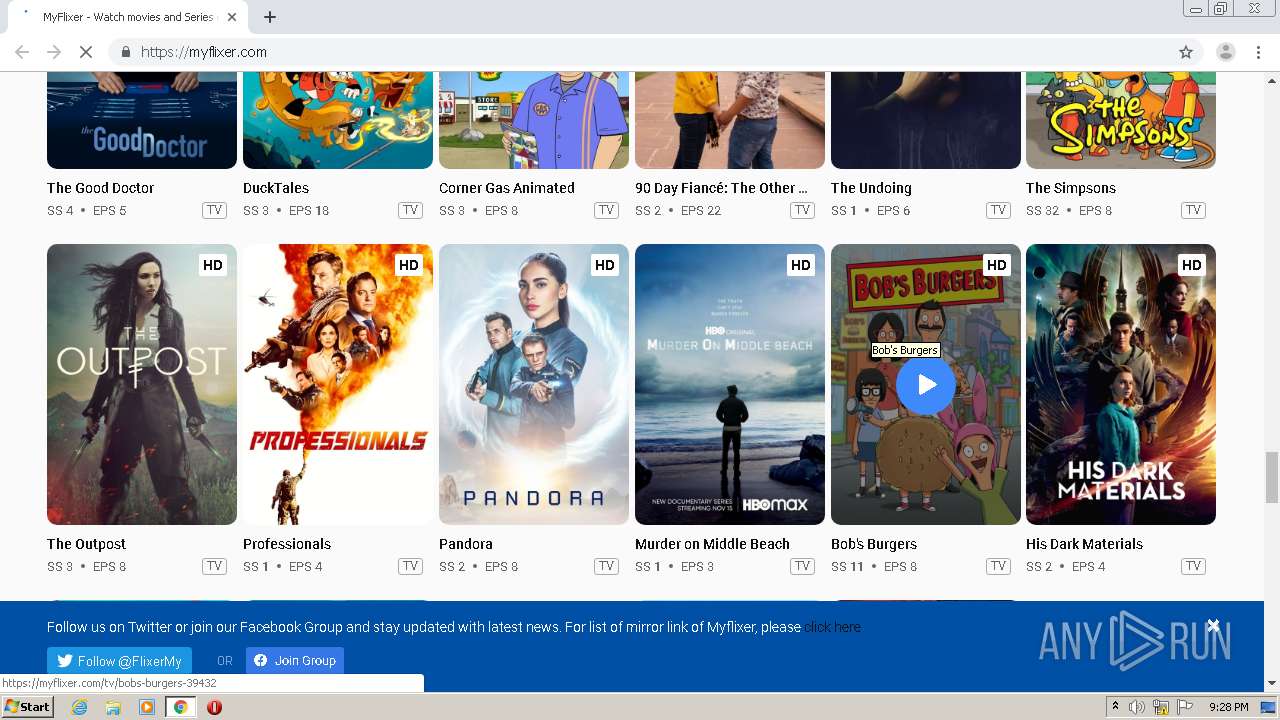Click the TV tag under The Undoing
The height and width of the screenshot is (720, 1280).
998,210
